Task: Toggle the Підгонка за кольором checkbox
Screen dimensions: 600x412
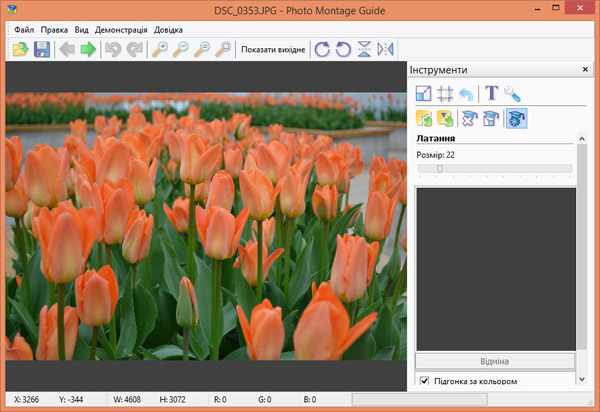Action: click(x=424, y=381)
